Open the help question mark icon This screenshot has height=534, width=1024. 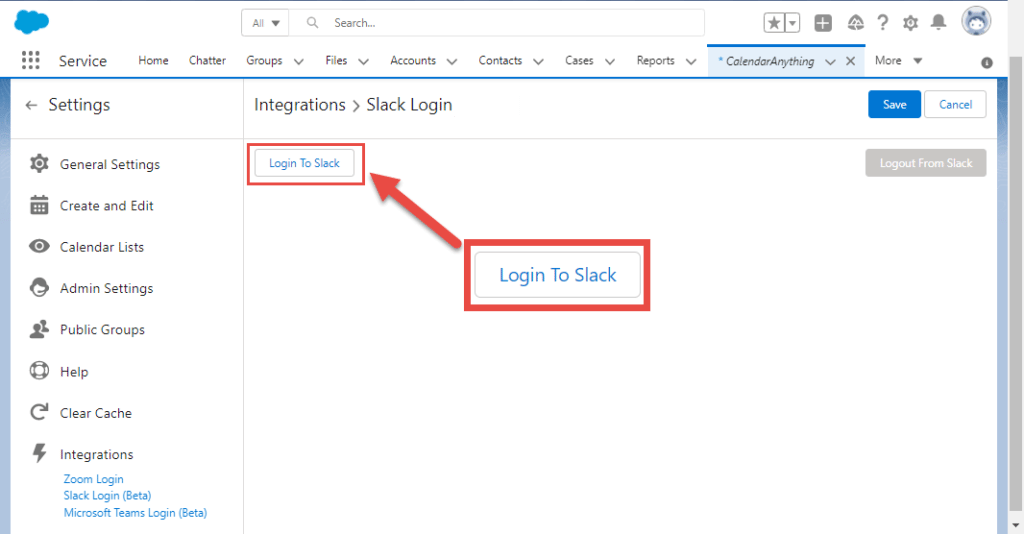[x=883, y=23]
